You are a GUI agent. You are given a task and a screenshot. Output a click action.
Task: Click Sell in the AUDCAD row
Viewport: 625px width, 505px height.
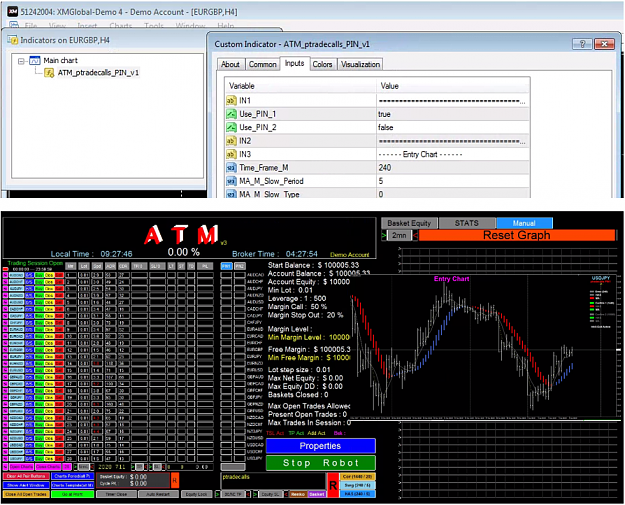[59, 275]
